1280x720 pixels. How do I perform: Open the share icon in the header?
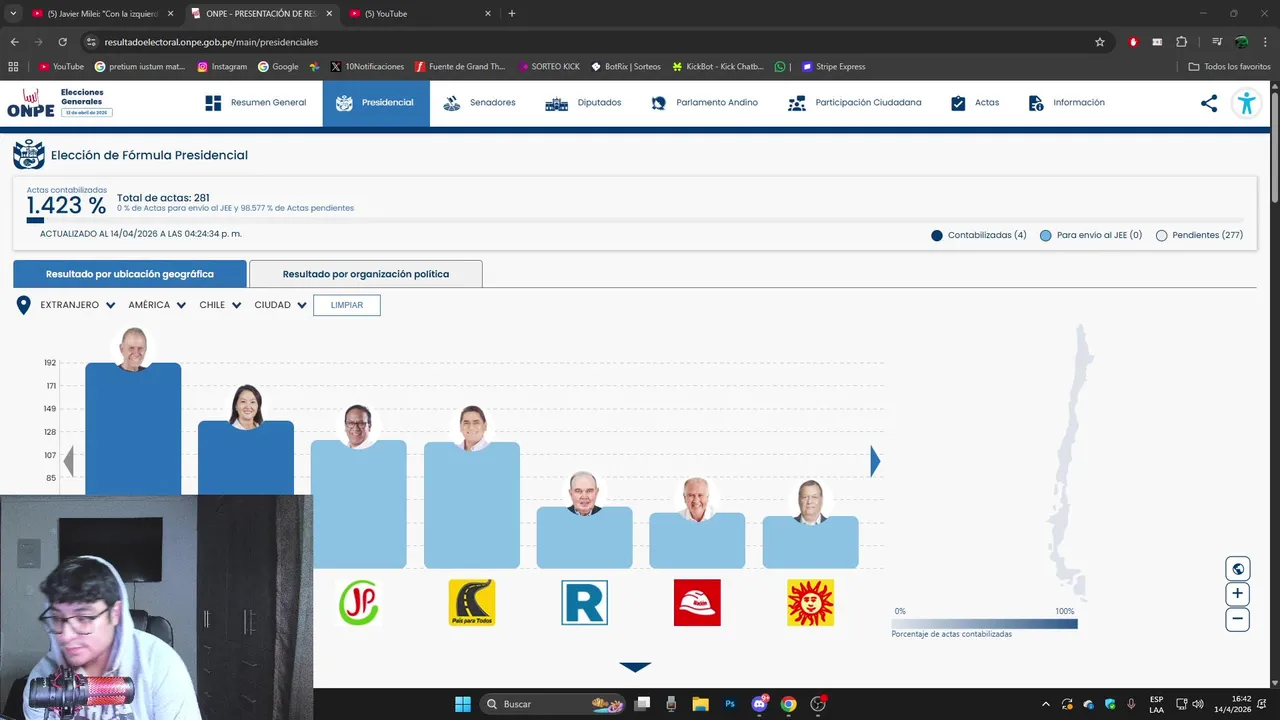coord(1209,103)
